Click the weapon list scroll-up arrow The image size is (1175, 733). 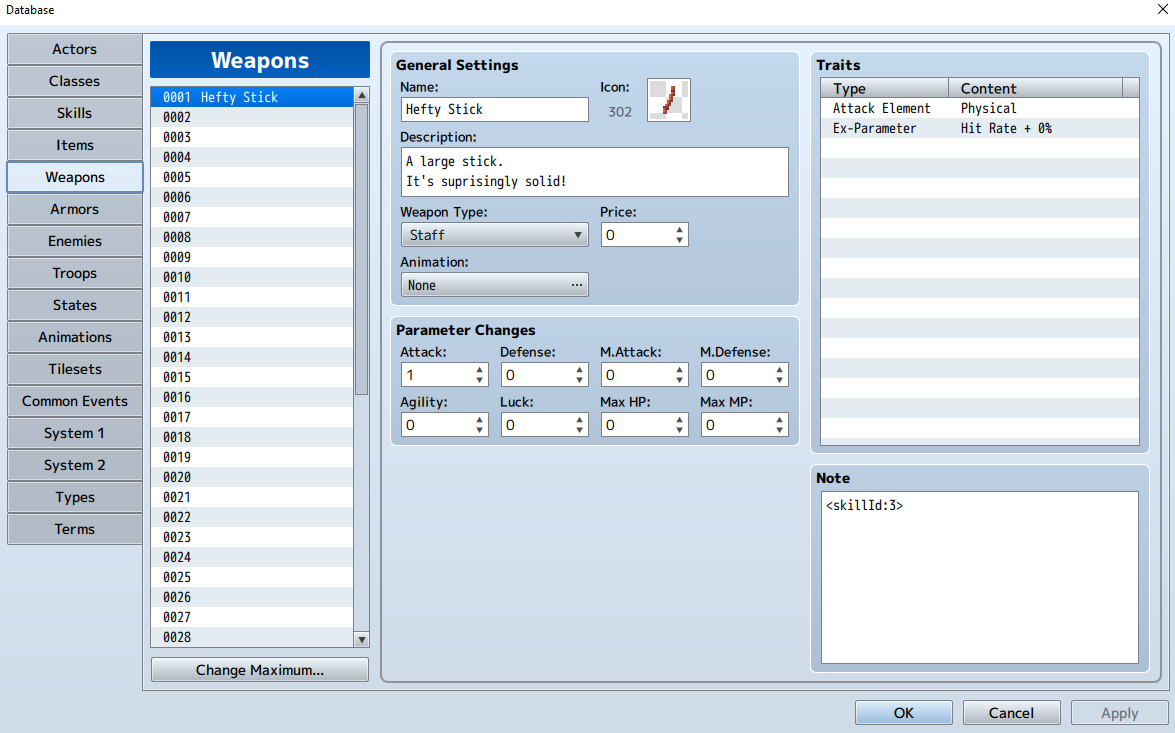[362, 95]
